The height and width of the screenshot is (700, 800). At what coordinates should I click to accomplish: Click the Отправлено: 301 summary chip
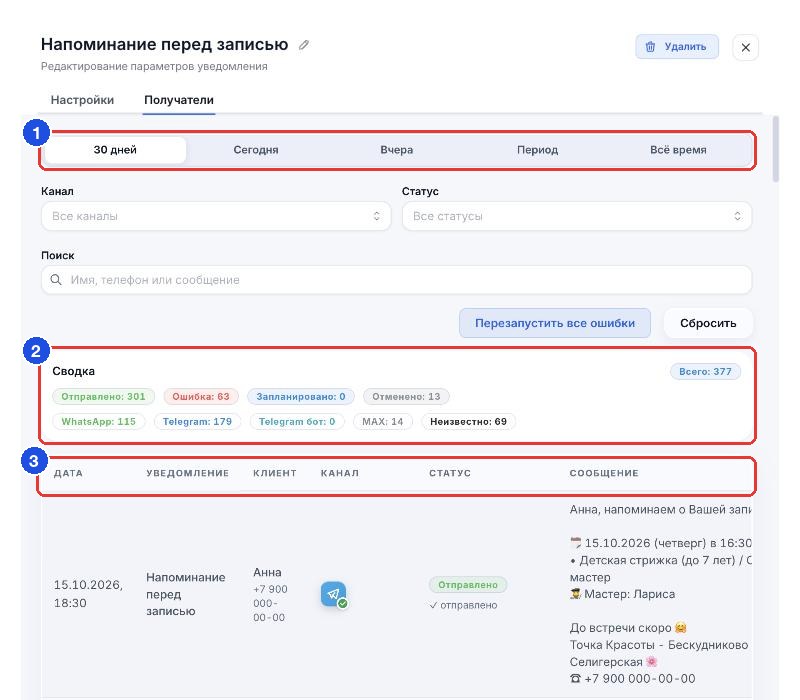[x=103, y=396]
